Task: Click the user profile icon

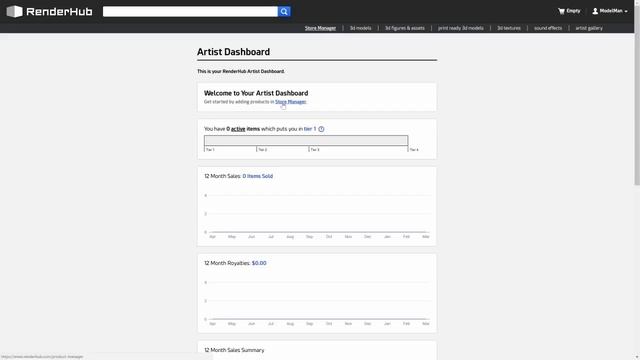Action: (x=595, y=11)
